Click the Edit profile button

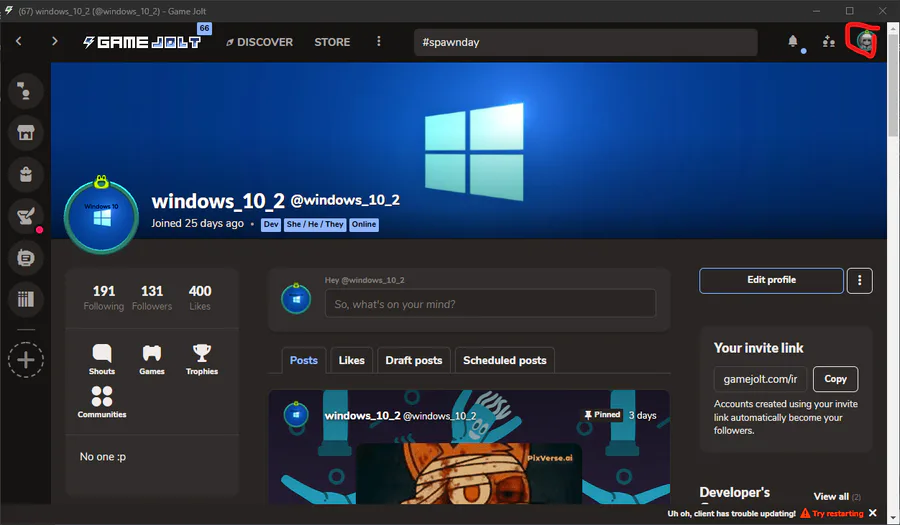(771, 281)
